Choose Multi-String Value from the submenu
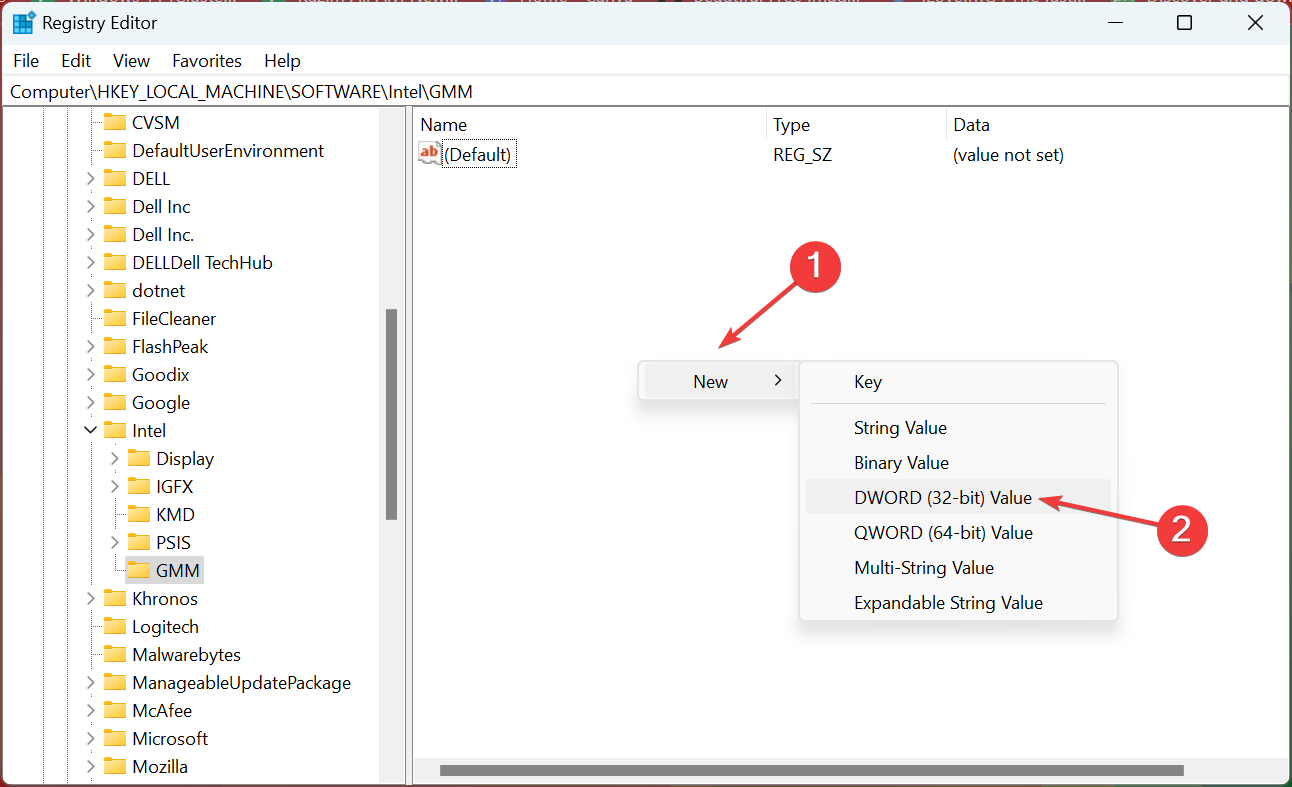This screenshot has width=1292, height=787. tap(958, 568)
